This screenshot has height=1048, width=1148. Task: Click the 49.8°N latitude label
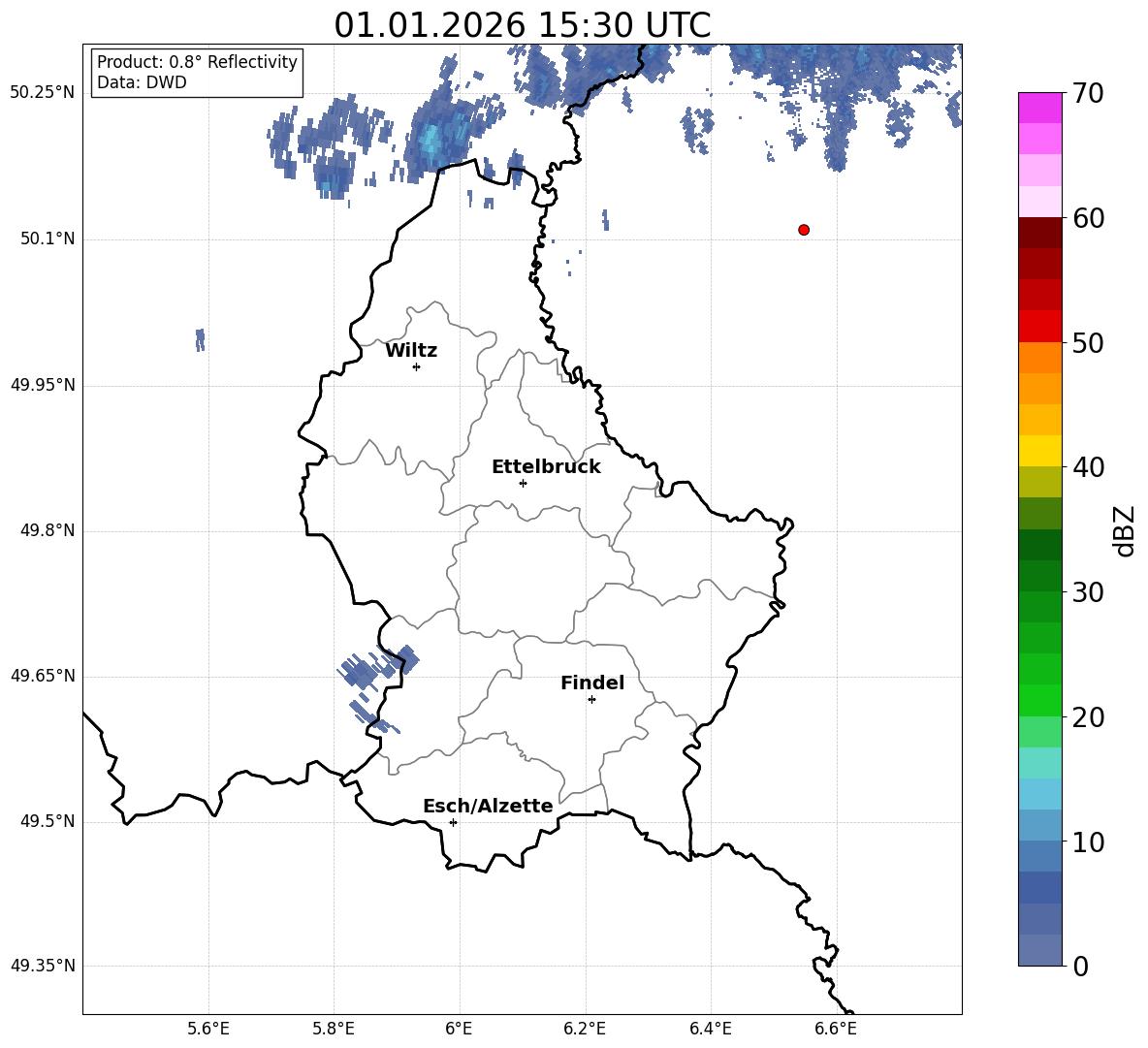click(48, 530)
